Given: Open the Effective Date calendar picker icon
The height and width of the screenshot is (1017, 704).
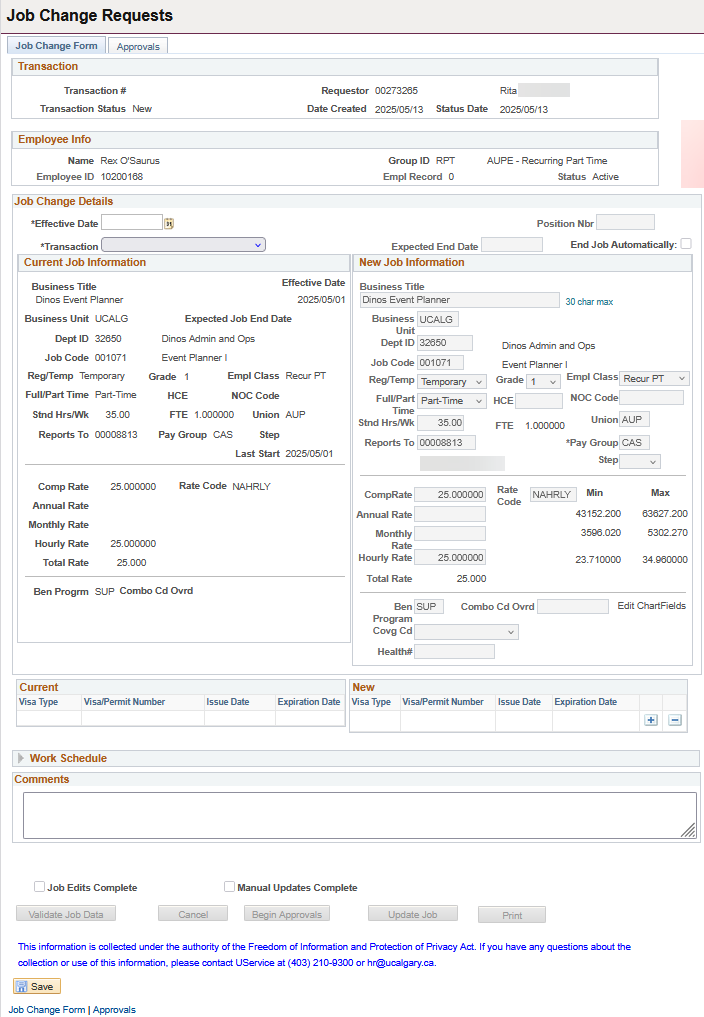Looking at the screenshot, I should click(x=169, y=223).
